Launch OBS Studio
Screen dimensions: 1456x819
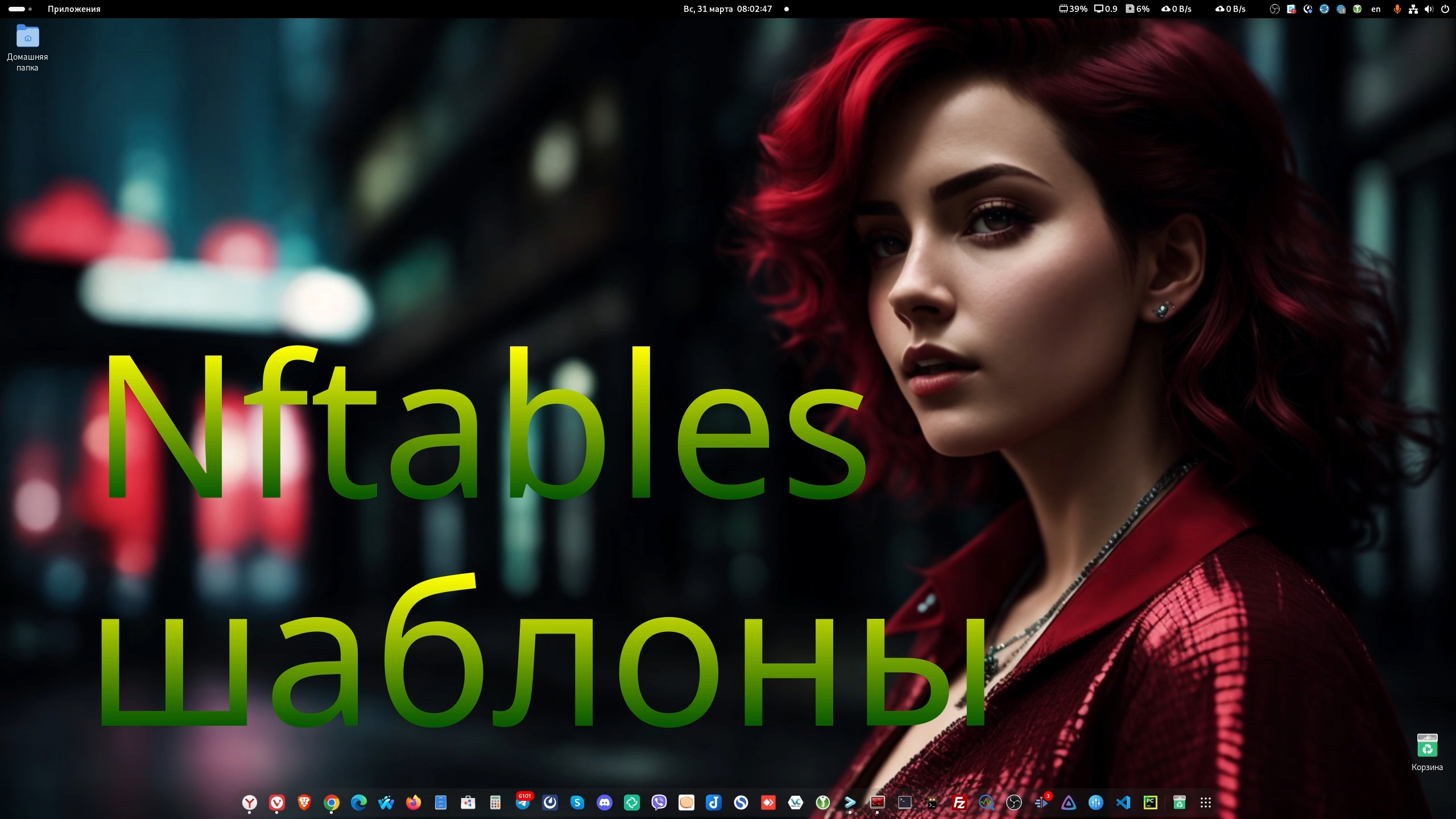[1014, 803]
